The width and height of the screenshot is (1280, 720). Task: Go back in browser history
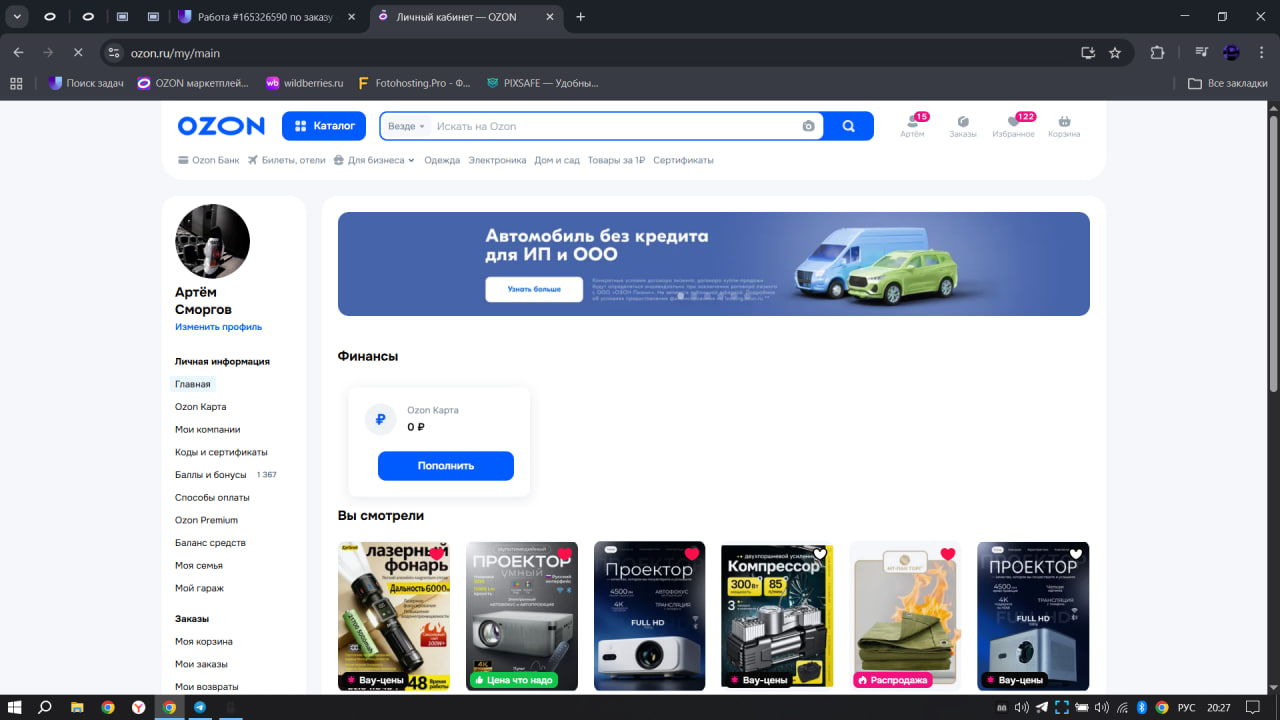coord(18,53)
